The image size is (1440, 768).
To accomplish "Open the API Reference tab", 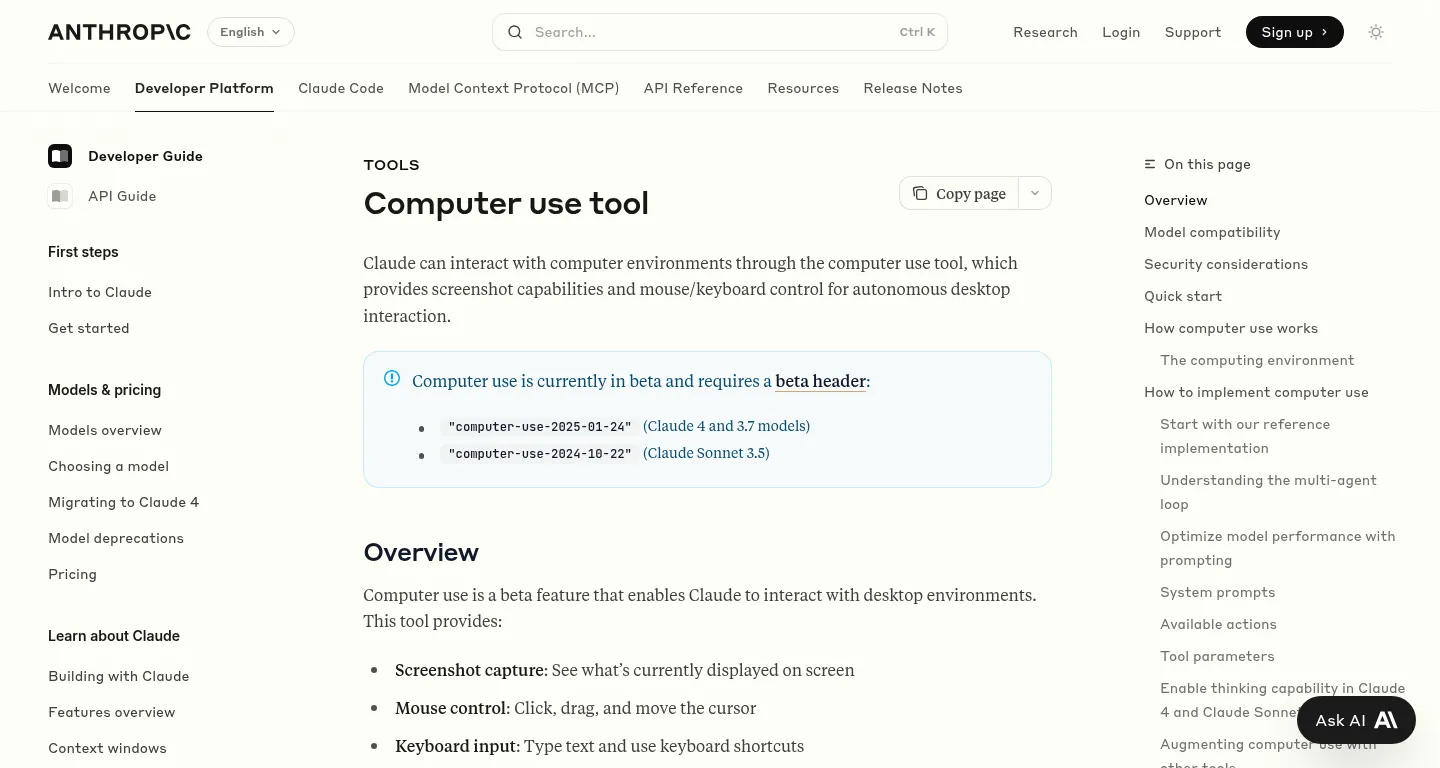I will tap(693, 88).
